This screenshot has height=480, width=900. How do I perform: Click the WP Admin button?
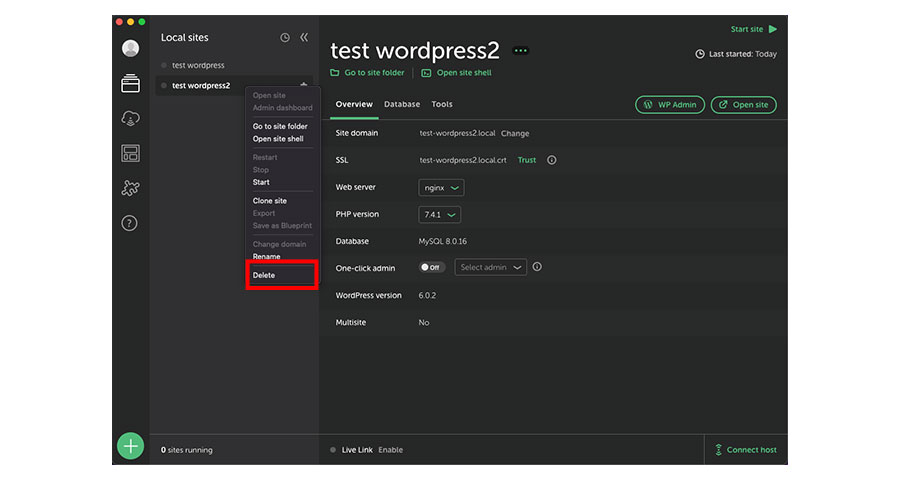click(x=669, y=105)
